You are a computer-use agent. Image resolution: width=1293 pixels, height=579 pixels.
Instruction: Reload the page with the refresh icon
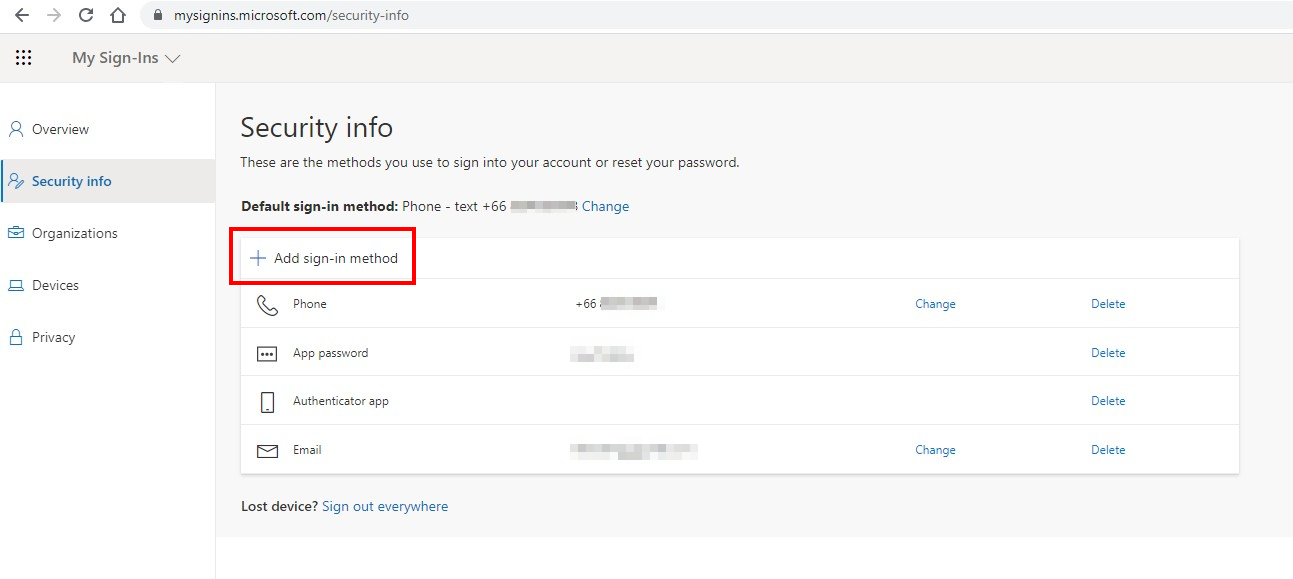[86, 15]
